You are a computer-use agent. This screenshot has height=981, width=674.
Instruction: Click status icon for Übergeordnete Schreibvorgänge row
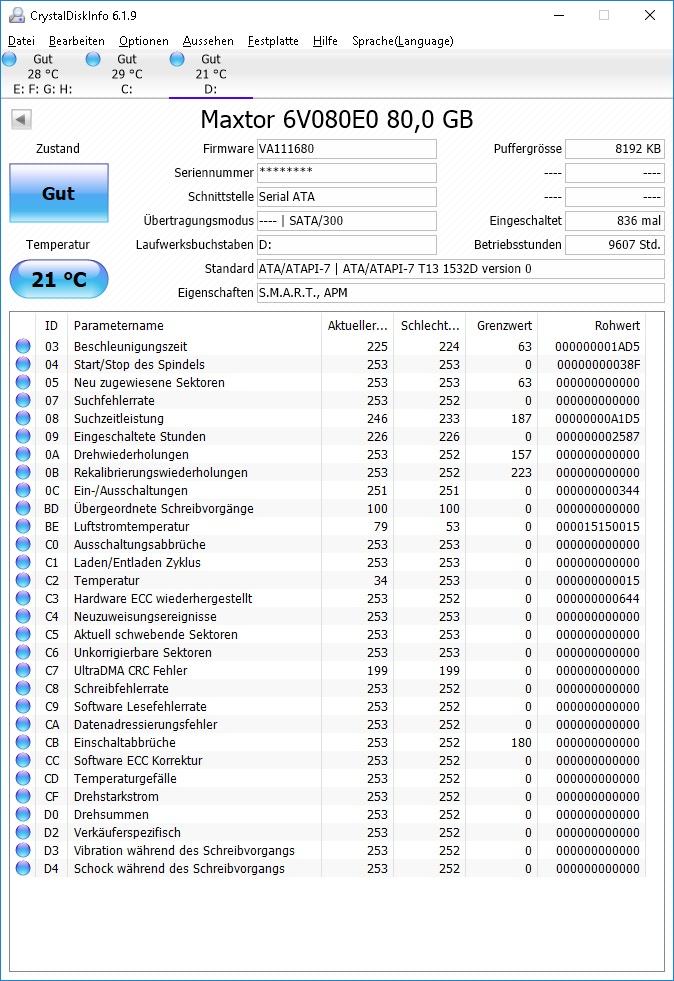23,508
